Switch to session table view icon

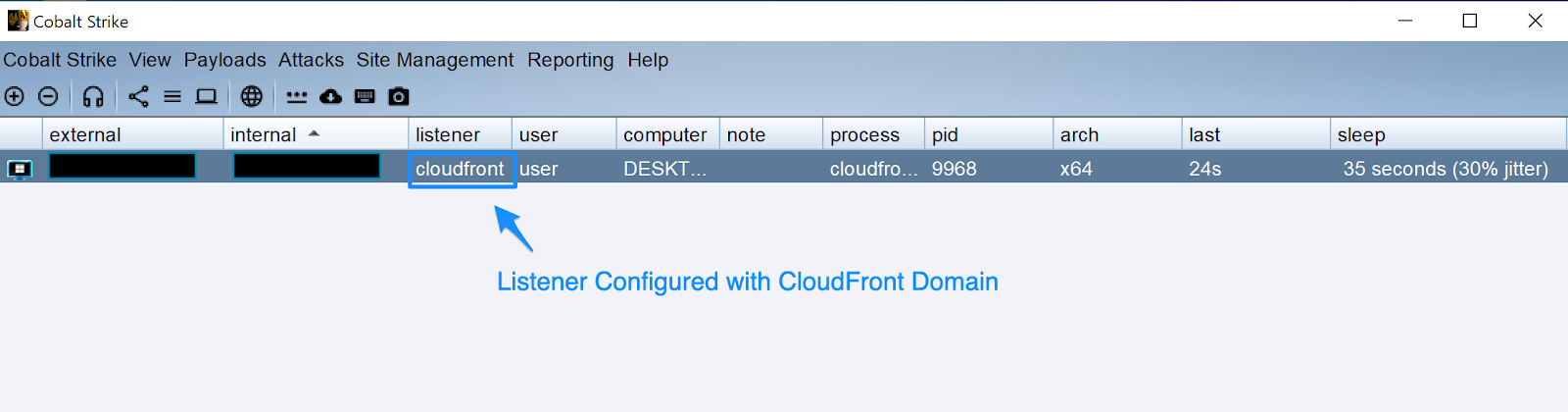[172, 96]
